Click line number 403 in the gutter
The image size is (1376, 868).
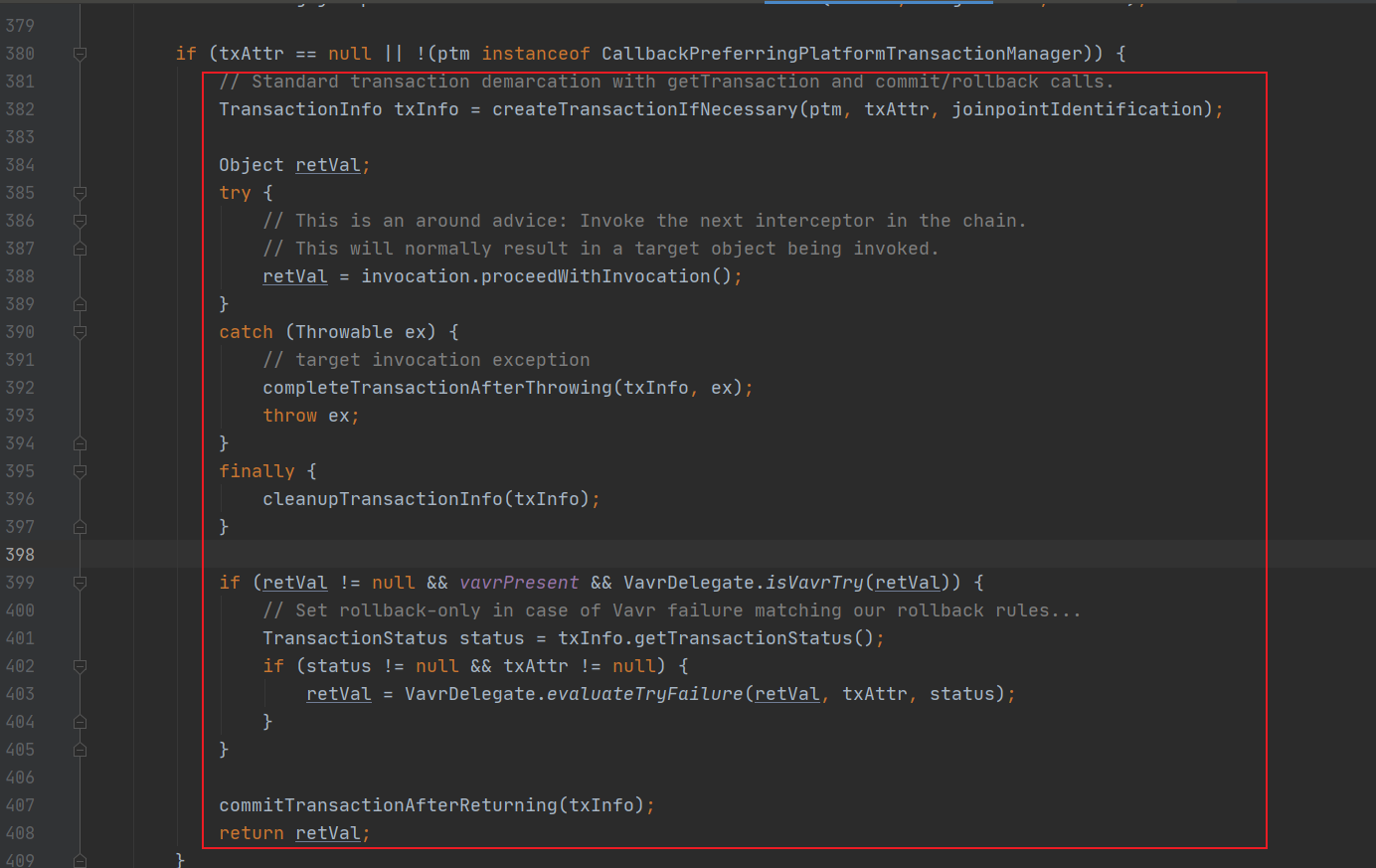(20, 694)
